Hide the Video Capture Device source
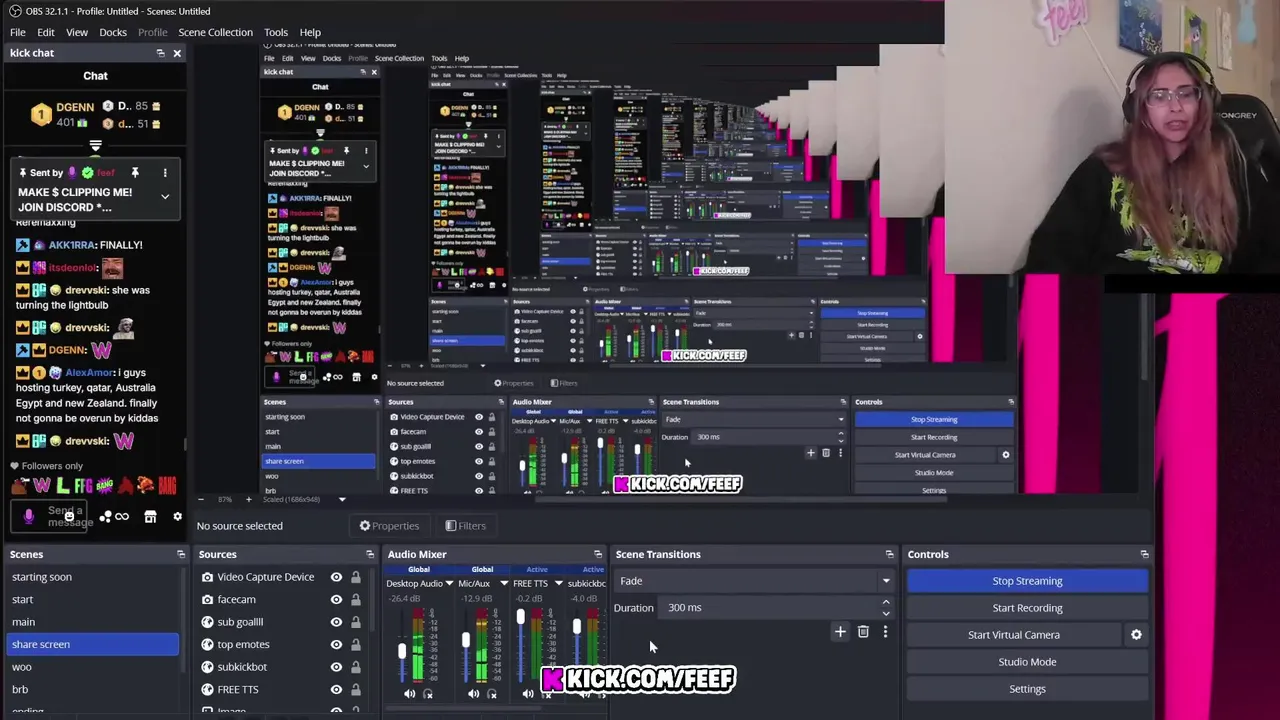 [336, 577]
